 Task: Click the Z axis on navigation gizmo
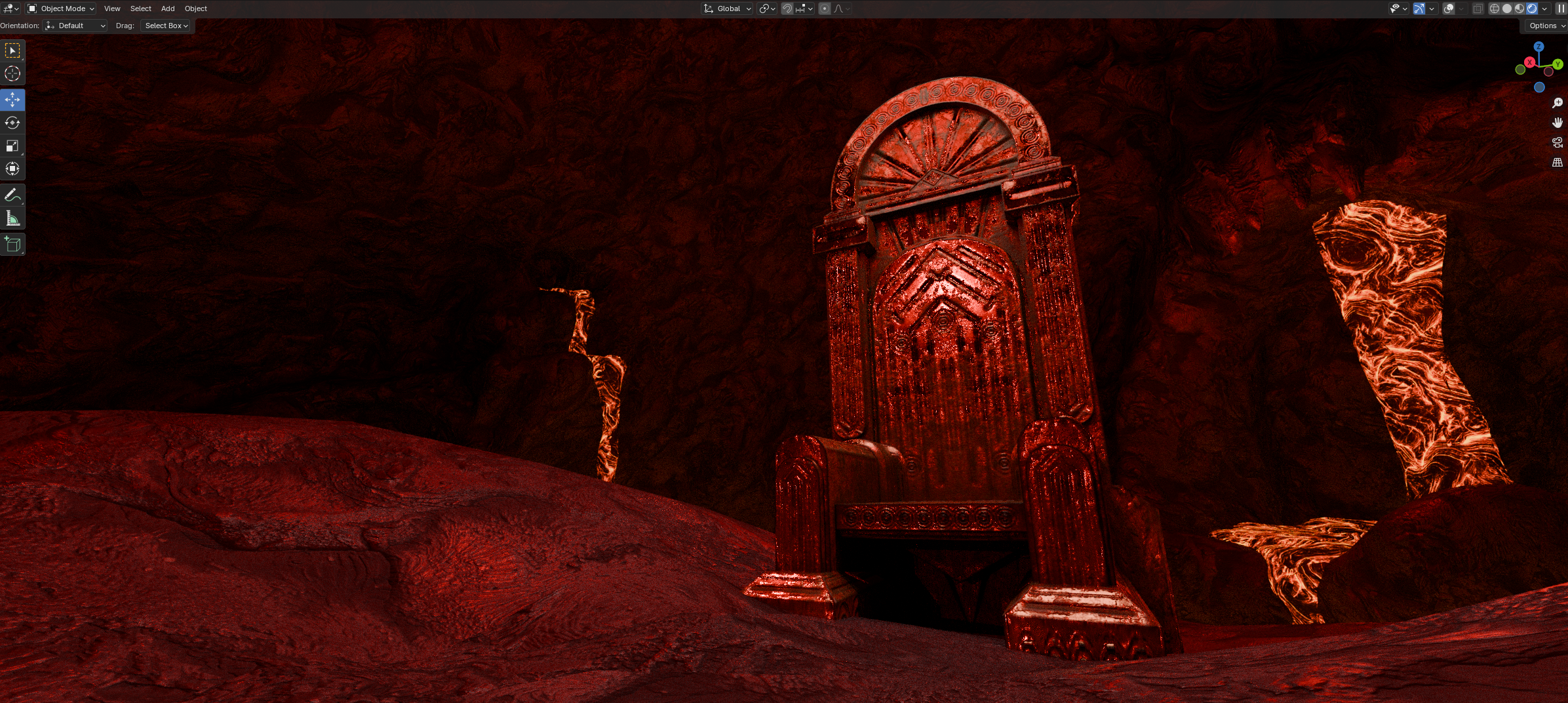(1539, 47)
